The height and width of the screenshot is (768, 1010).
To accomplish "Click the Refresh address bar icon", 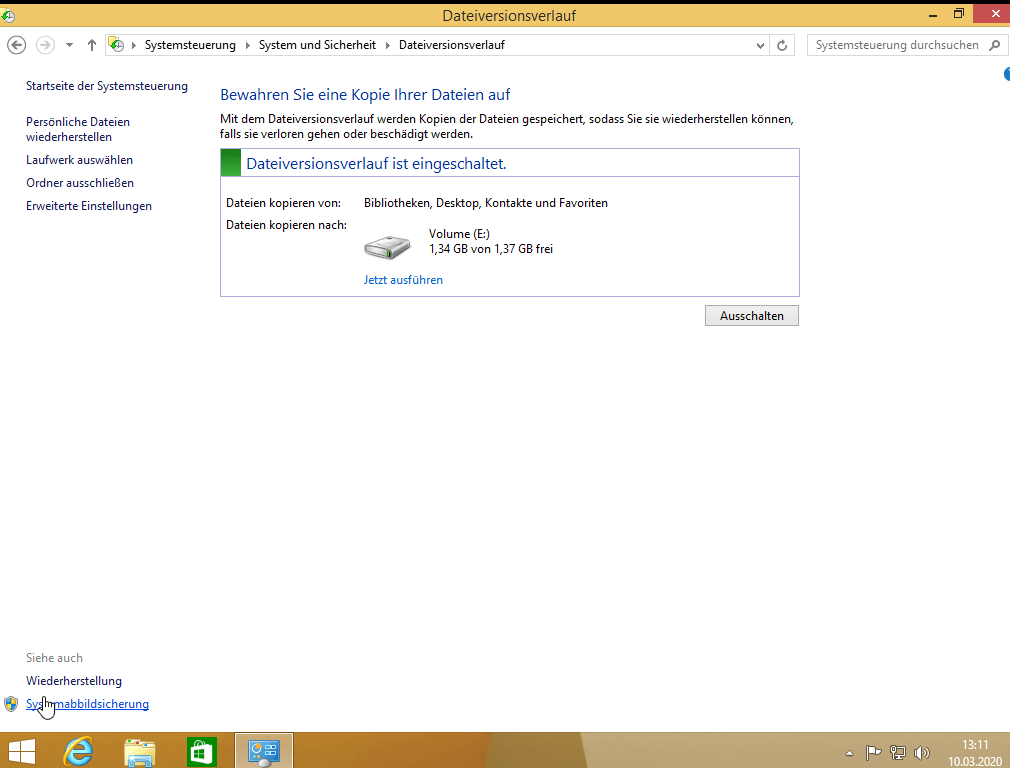I will (784, 45).
